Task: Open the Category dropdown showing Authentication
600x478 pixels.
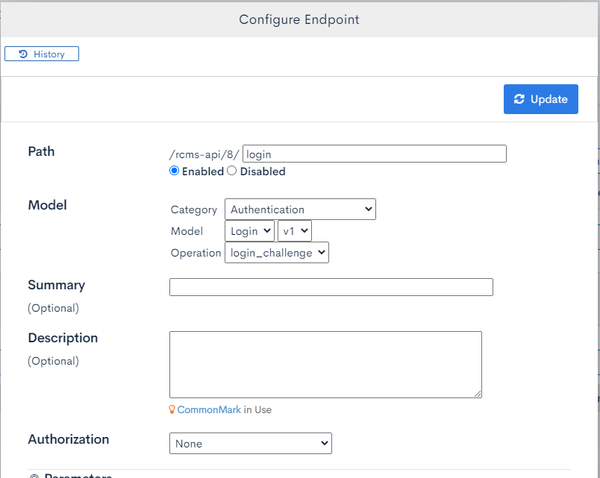Action: tap(300, 209)
